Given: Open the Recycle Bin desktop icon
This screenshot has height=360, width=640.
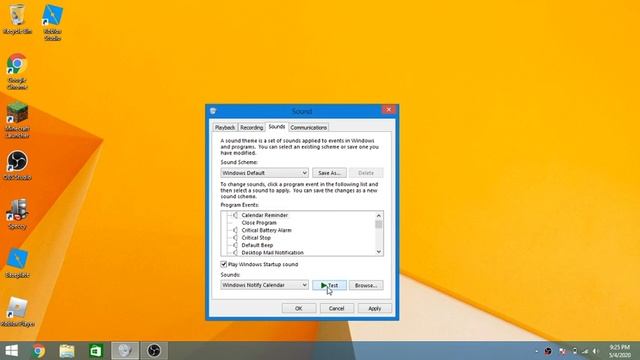Looking at the screenshot, I should (x=17, y=19).
